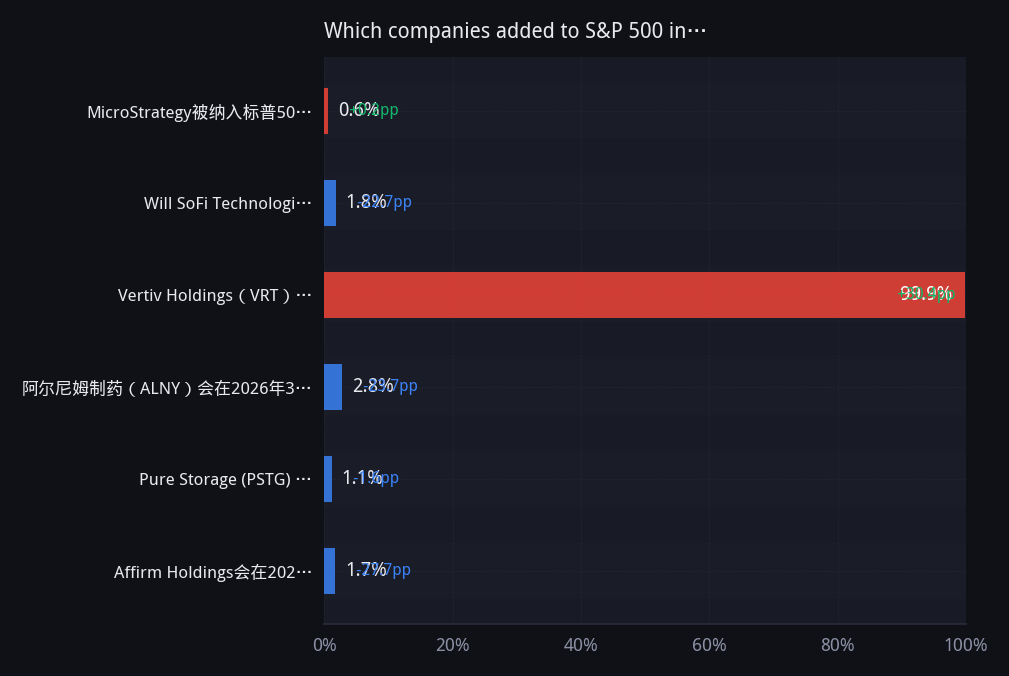The height and width of the screenshot is (676, 1009).
Task: Click the 20% x-axis tick label
Action: [452, 644]
